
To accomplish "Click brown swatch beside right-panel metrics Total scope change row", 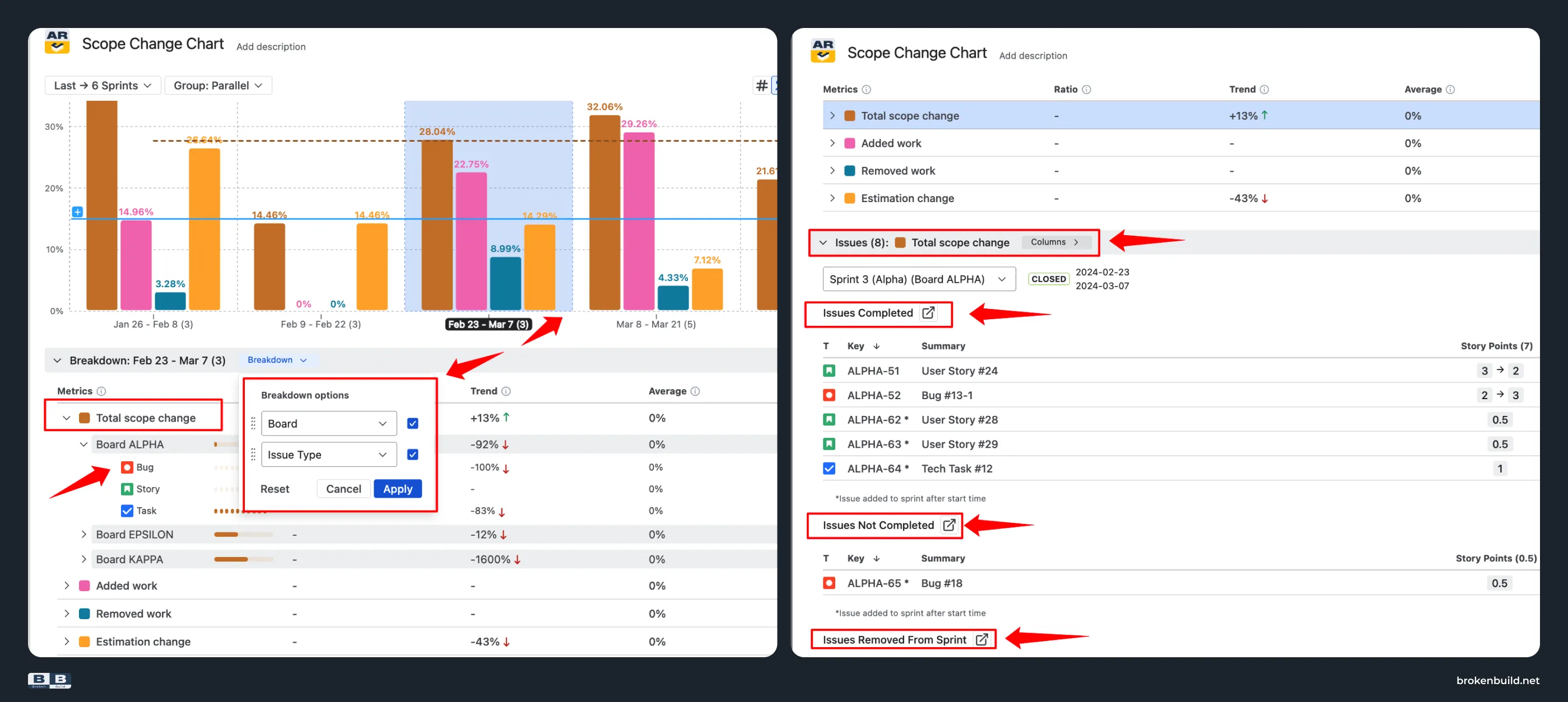I will click(x=849, y=115).
